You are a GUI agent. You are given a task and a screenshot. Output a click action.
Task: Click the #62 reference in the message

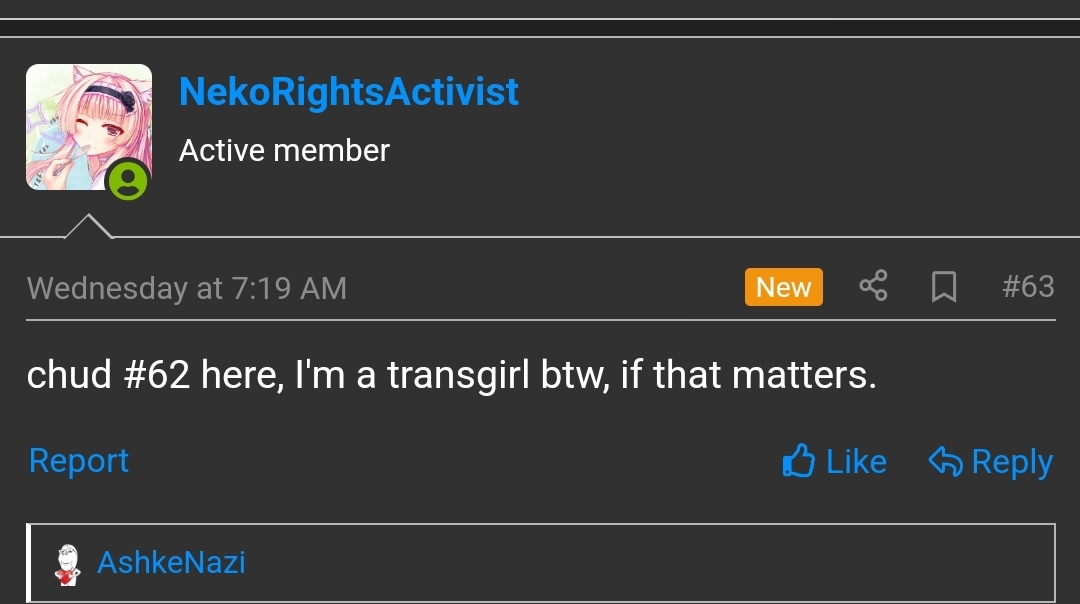156,375
